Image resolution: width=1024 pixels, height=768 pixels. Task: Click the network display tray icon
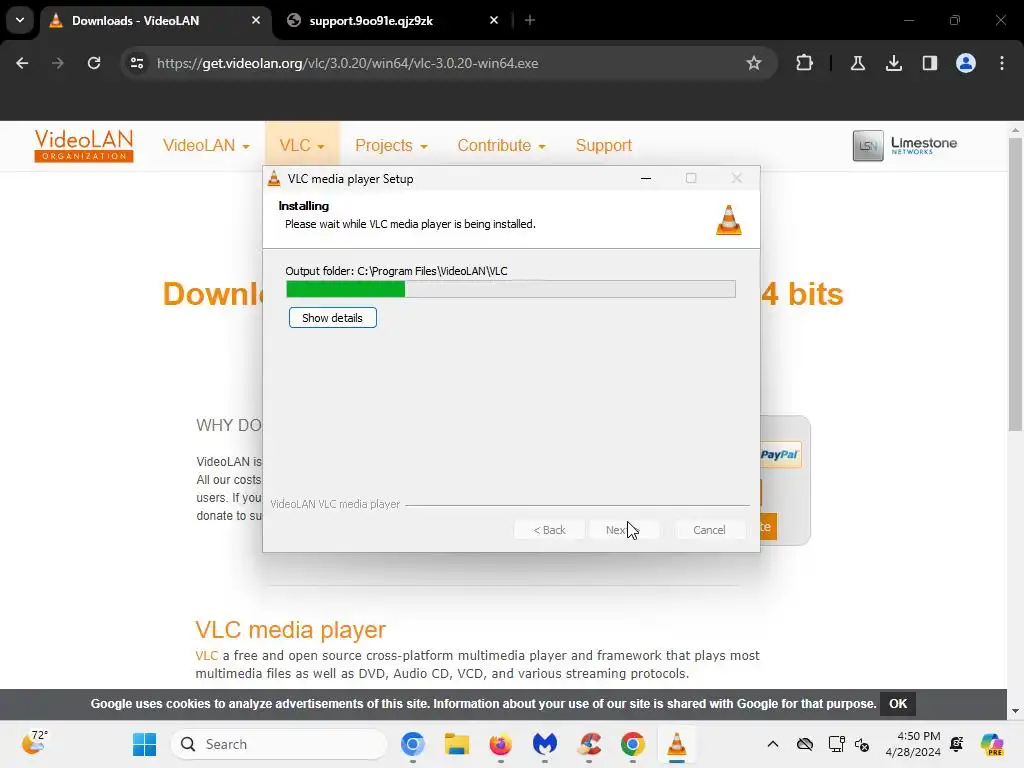point(836,744)
